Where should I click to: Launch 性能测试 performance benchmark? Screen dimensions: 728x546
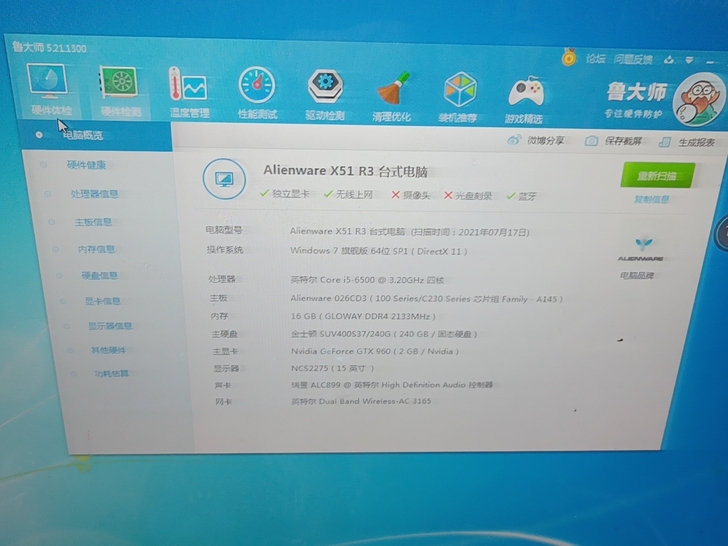257,93
